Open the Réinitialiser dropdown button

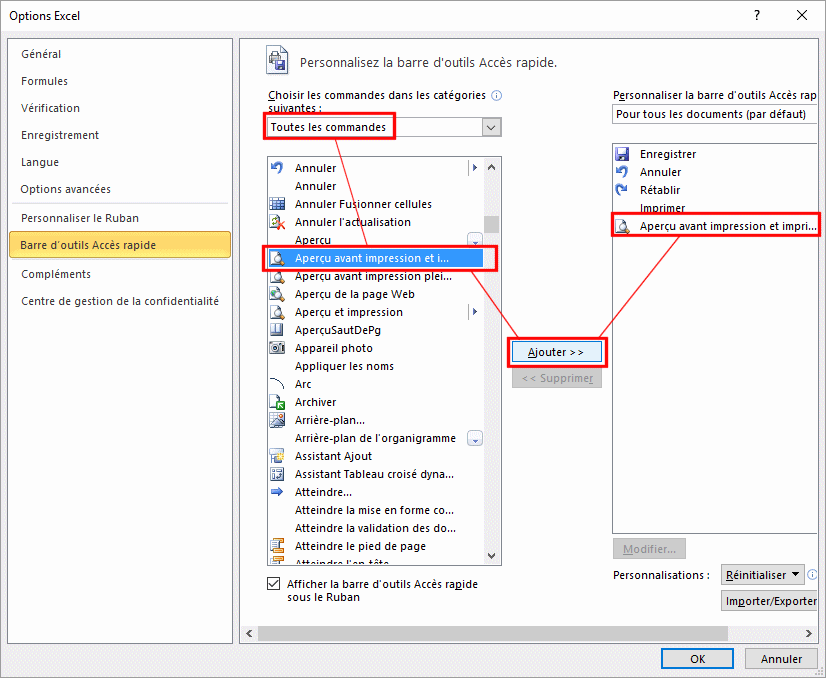[x=762, y=575]
